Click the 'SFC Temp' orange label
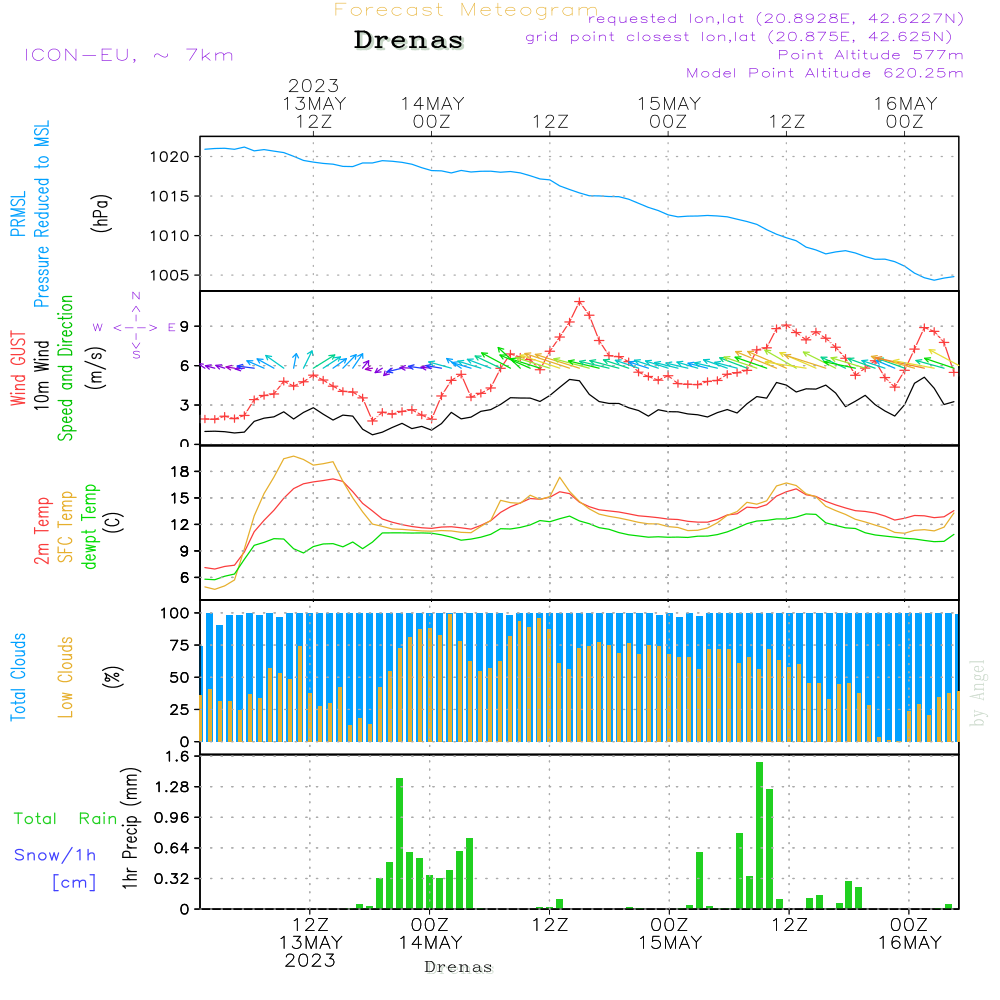Image resolution: width=1000 pixels, height=1000 pixels. pos(66,527)
